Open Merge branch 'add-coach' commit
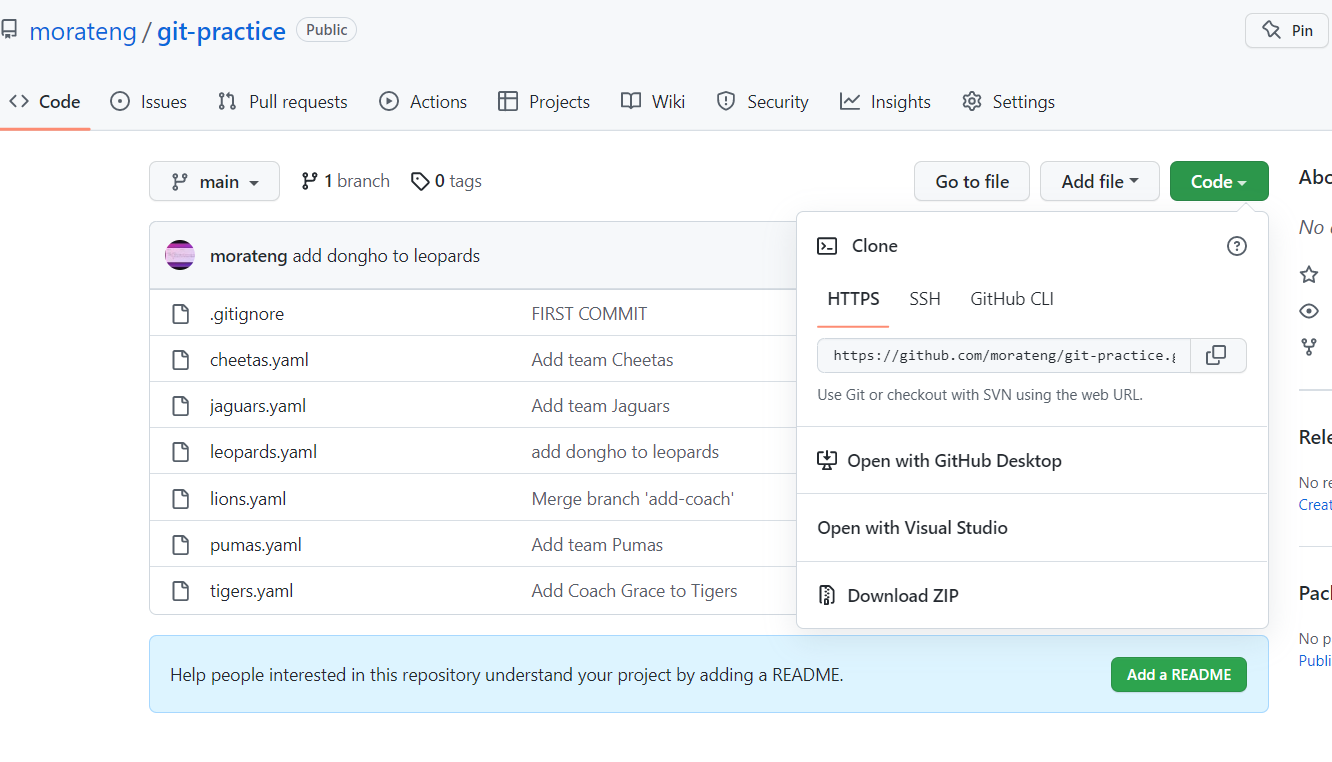The height and width of the screenshot is (762, 1332). (633, 499)
